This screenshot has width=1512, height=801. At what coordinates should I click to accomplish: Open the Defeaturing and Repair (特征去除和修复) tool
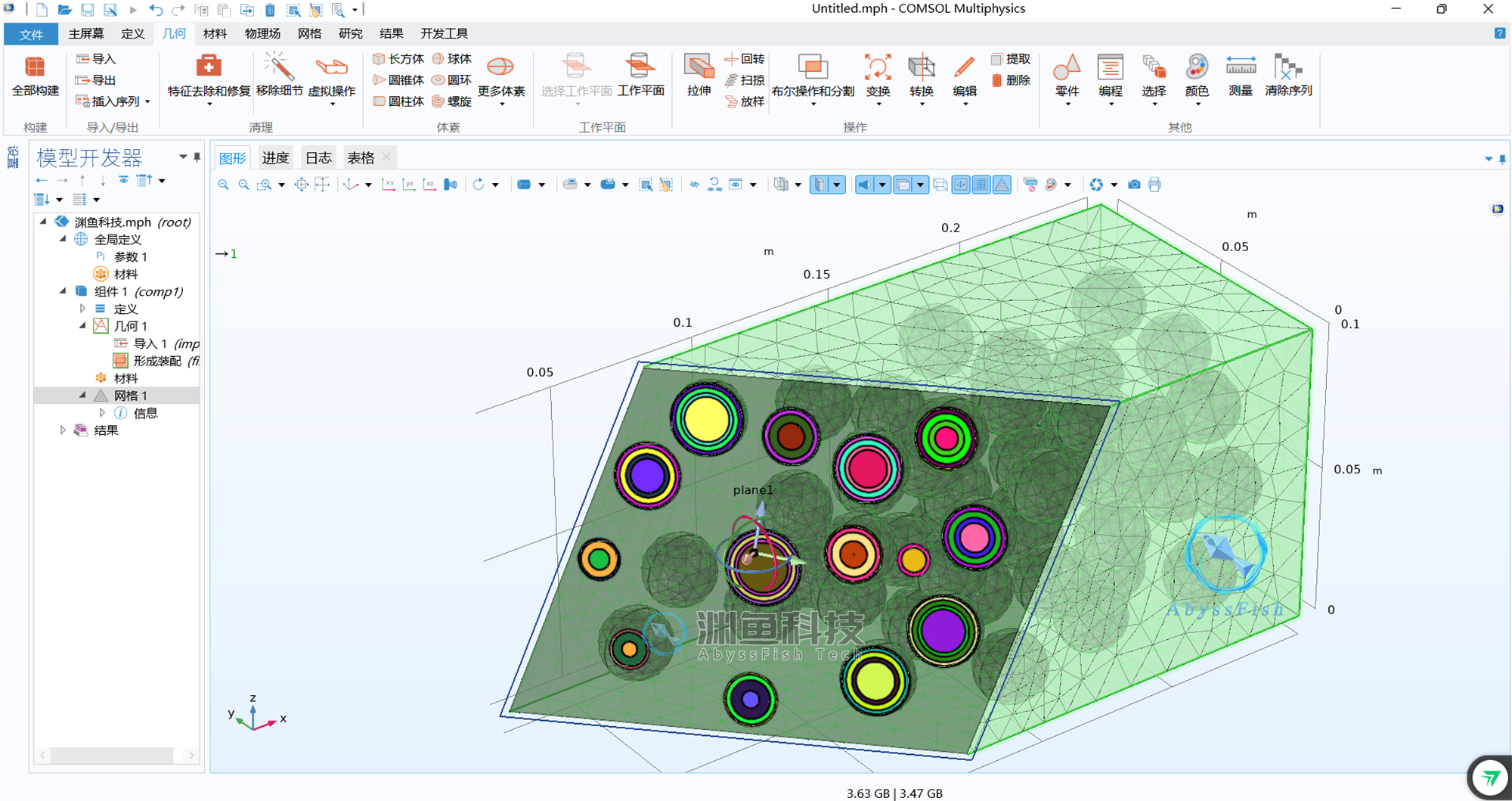pyautogui.click(x=209, y=79)
